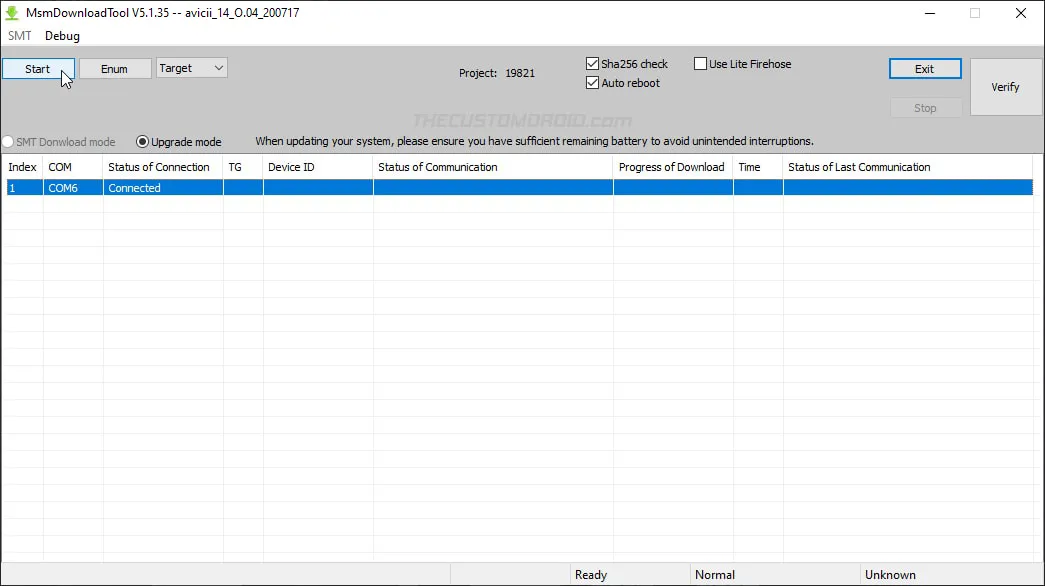
Task: Select SMT Download mode
Action: tap(8, 141)
